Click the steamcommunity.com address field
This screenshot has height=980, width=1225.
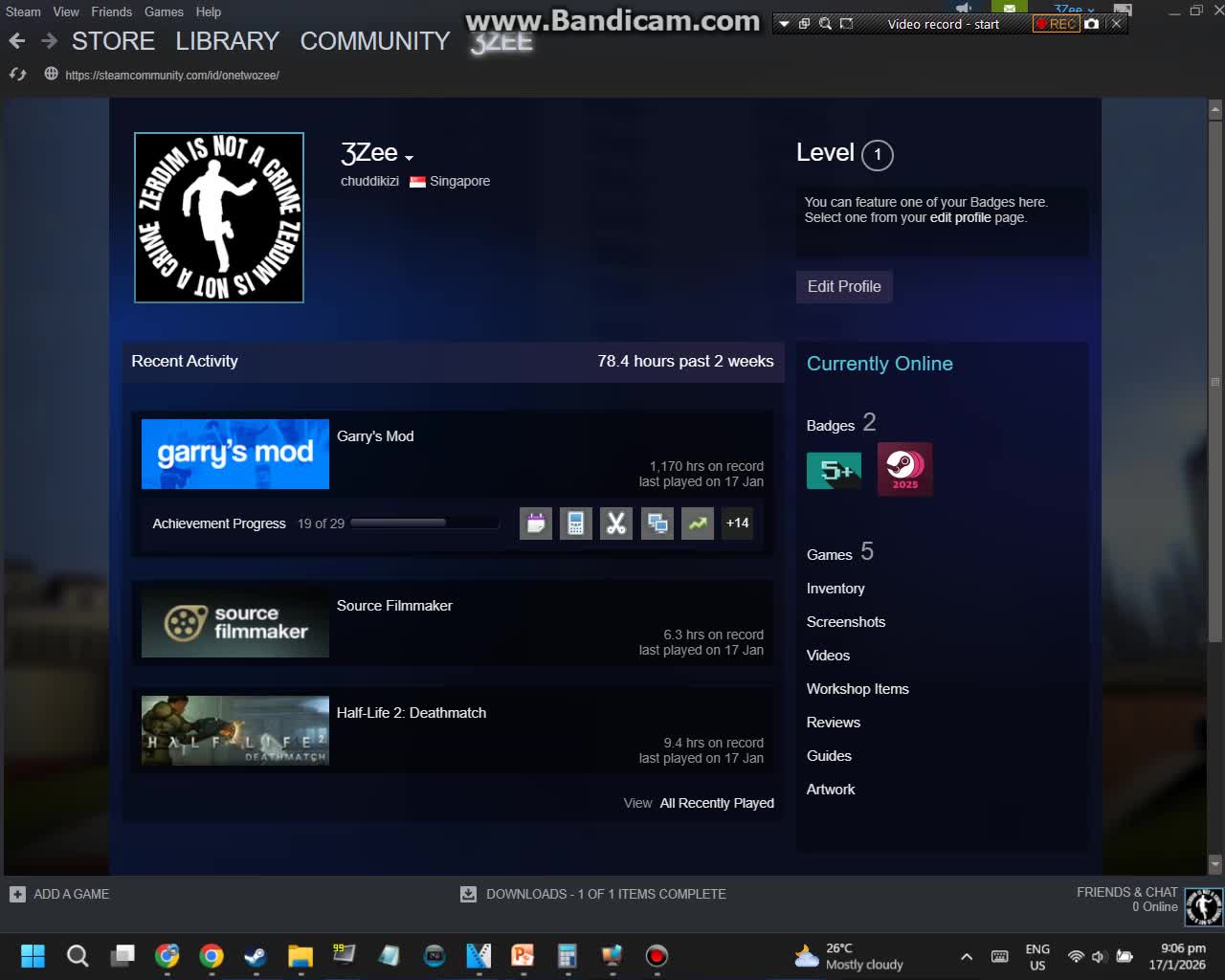tap(172, 75)
